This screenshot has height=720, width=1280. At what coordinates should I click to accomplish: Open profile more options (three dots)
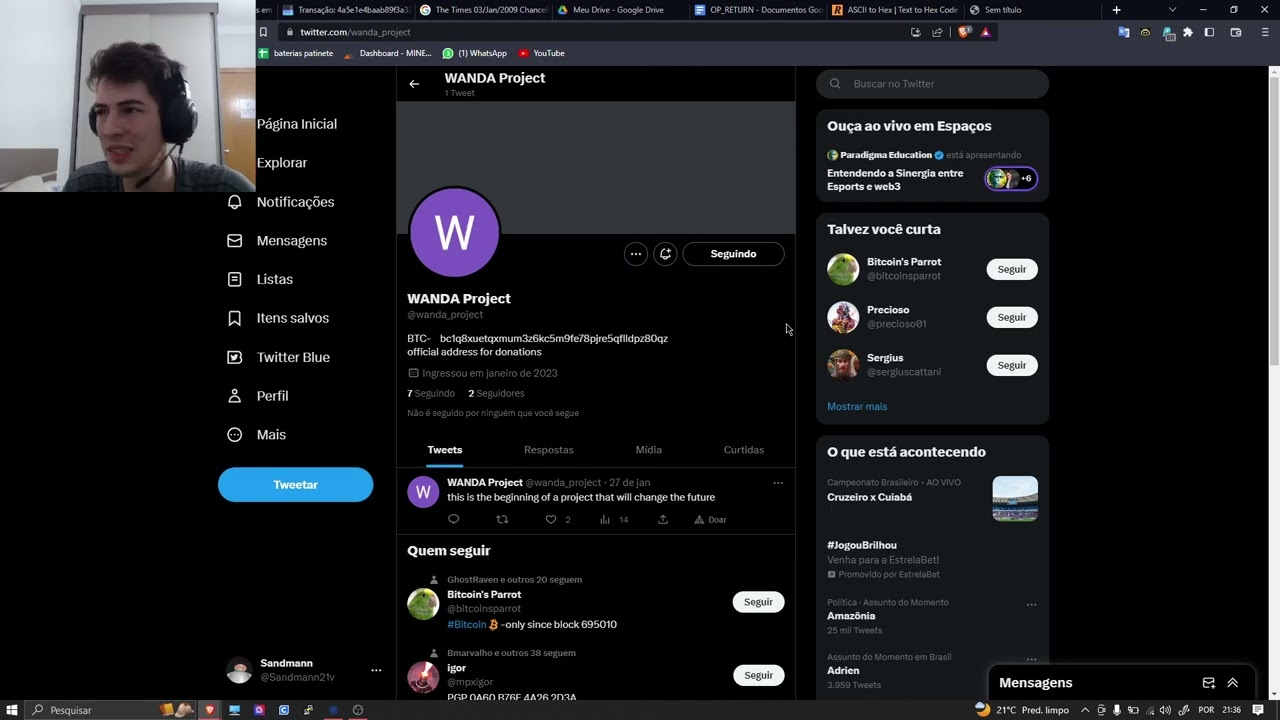pos(636,254)
